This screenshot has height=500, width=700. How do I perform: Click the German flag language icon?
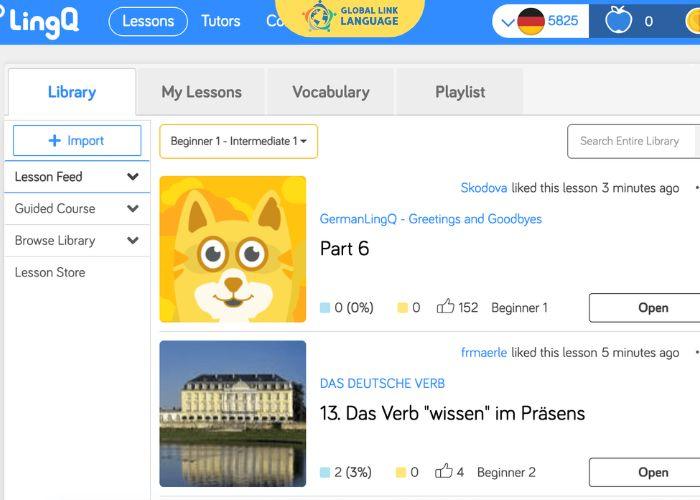(x=531, y=21)
